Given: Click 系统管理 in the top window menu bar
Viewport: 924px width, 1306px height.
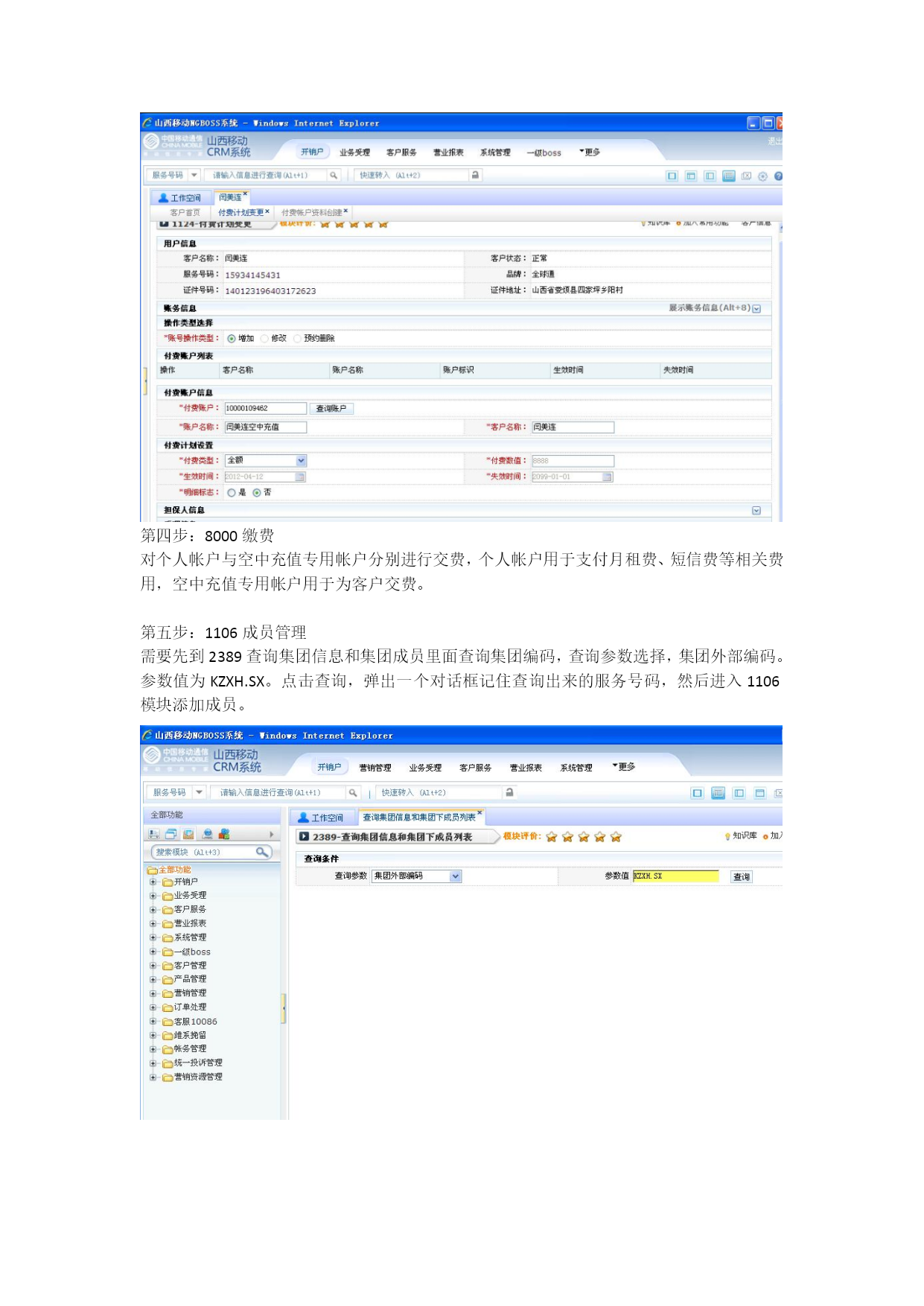Looking at the screenshot, I should coord(496,153).
